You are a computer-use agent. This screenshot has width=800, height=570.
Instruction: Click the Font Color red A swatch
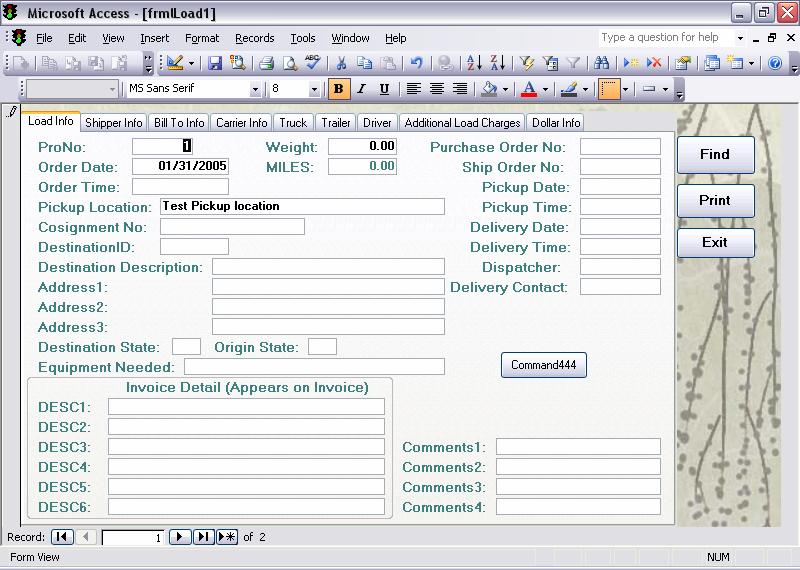click(x=529, y=89)
